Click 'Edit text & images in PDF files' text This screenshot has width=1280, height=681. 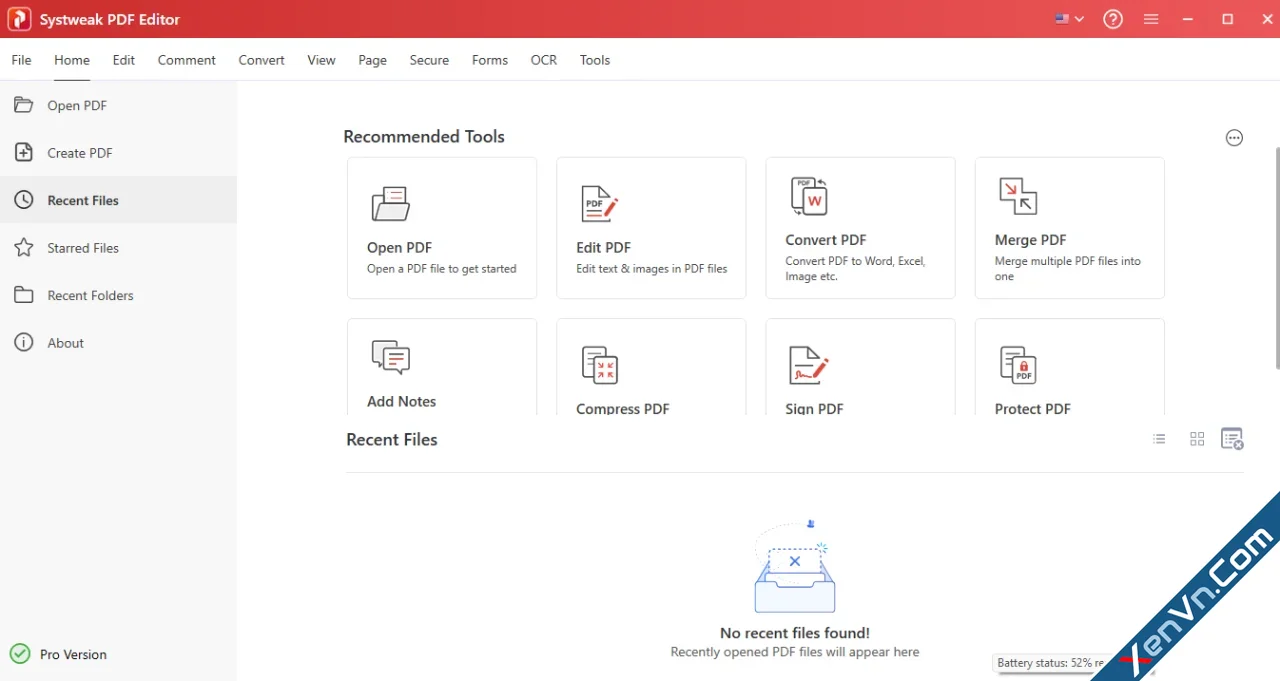(x=652, y=269)
